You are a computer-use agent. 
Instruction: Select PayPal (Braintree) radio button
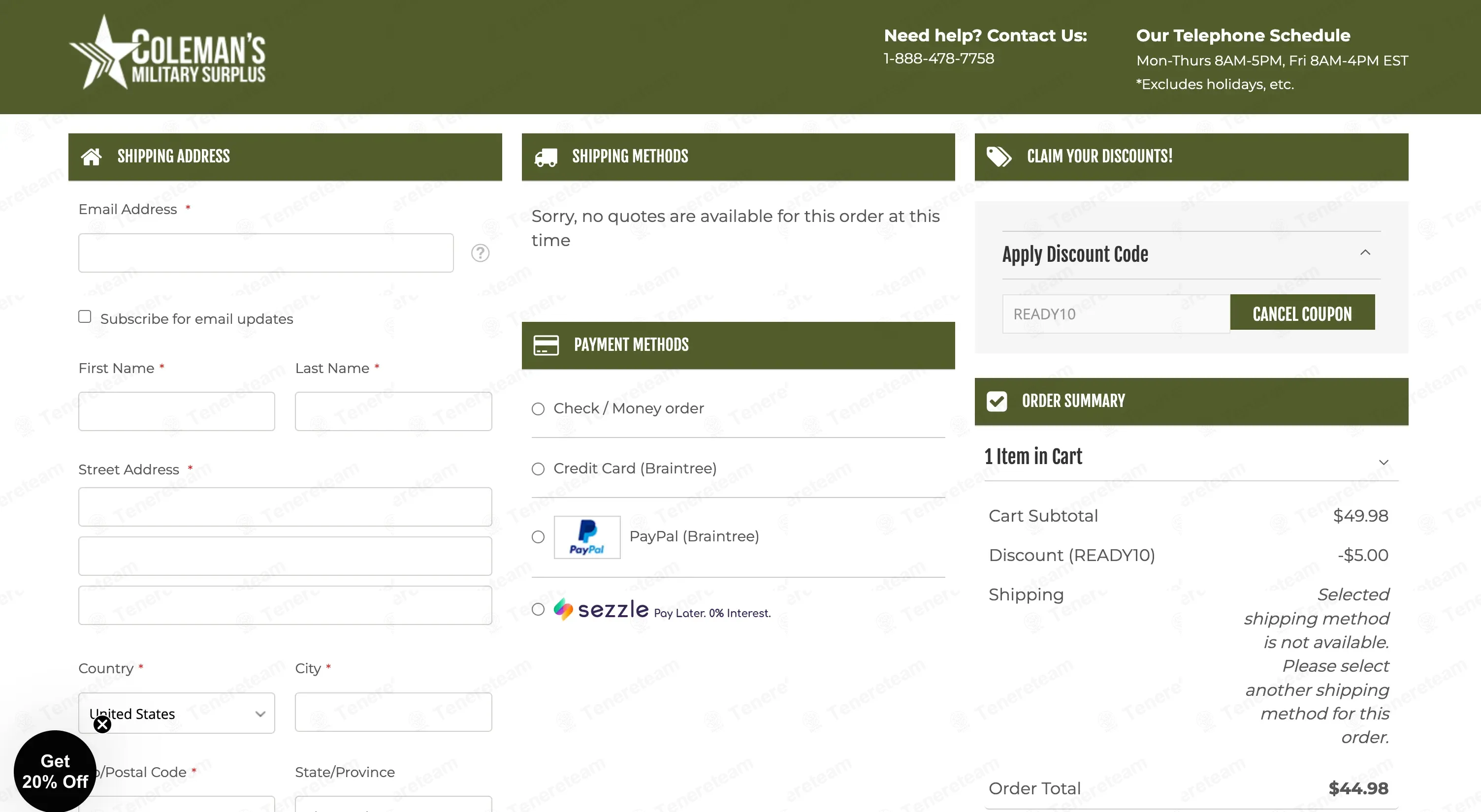click(538, 537)
